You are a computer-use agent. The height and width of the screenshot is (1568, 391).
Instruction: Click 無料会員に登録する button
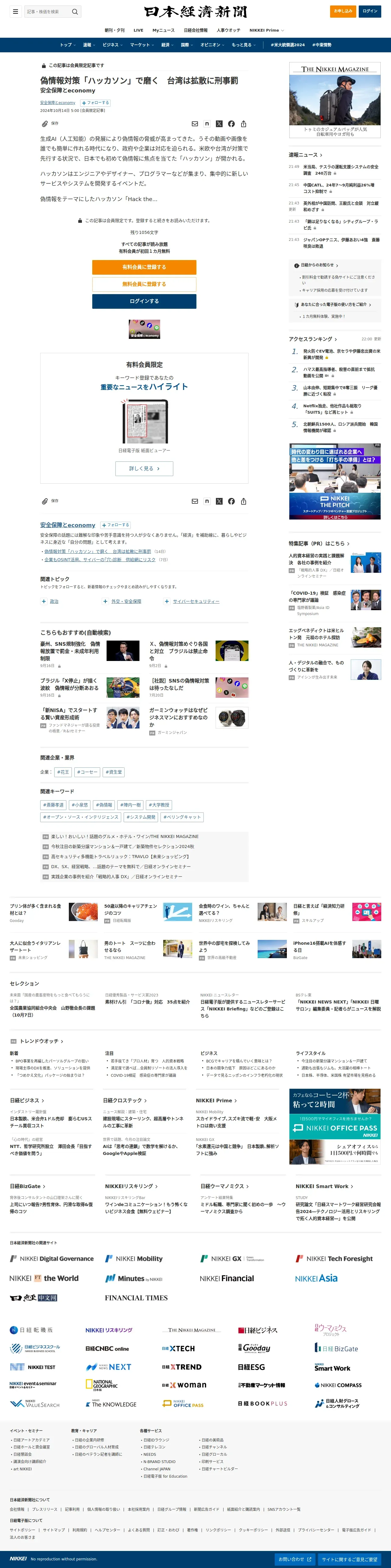(144, 284)
